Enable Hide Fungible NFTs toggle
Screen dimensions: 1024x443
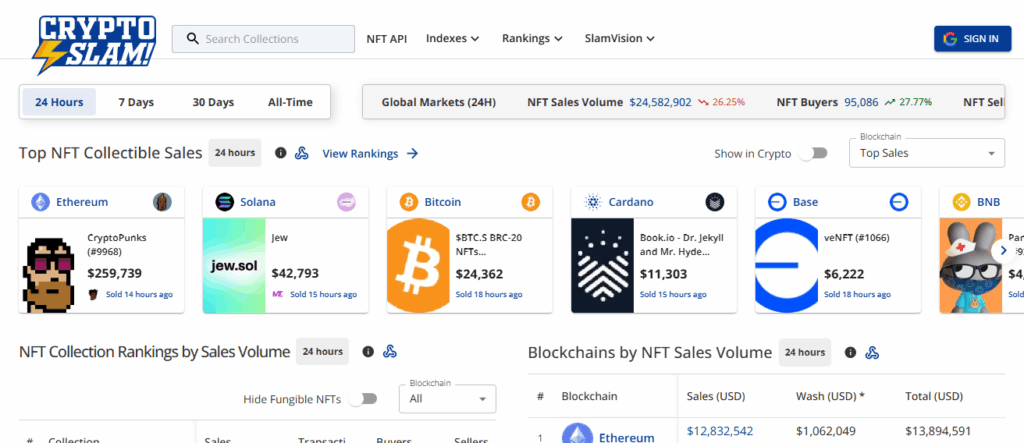pyautogui.click(x=367, y=399)
